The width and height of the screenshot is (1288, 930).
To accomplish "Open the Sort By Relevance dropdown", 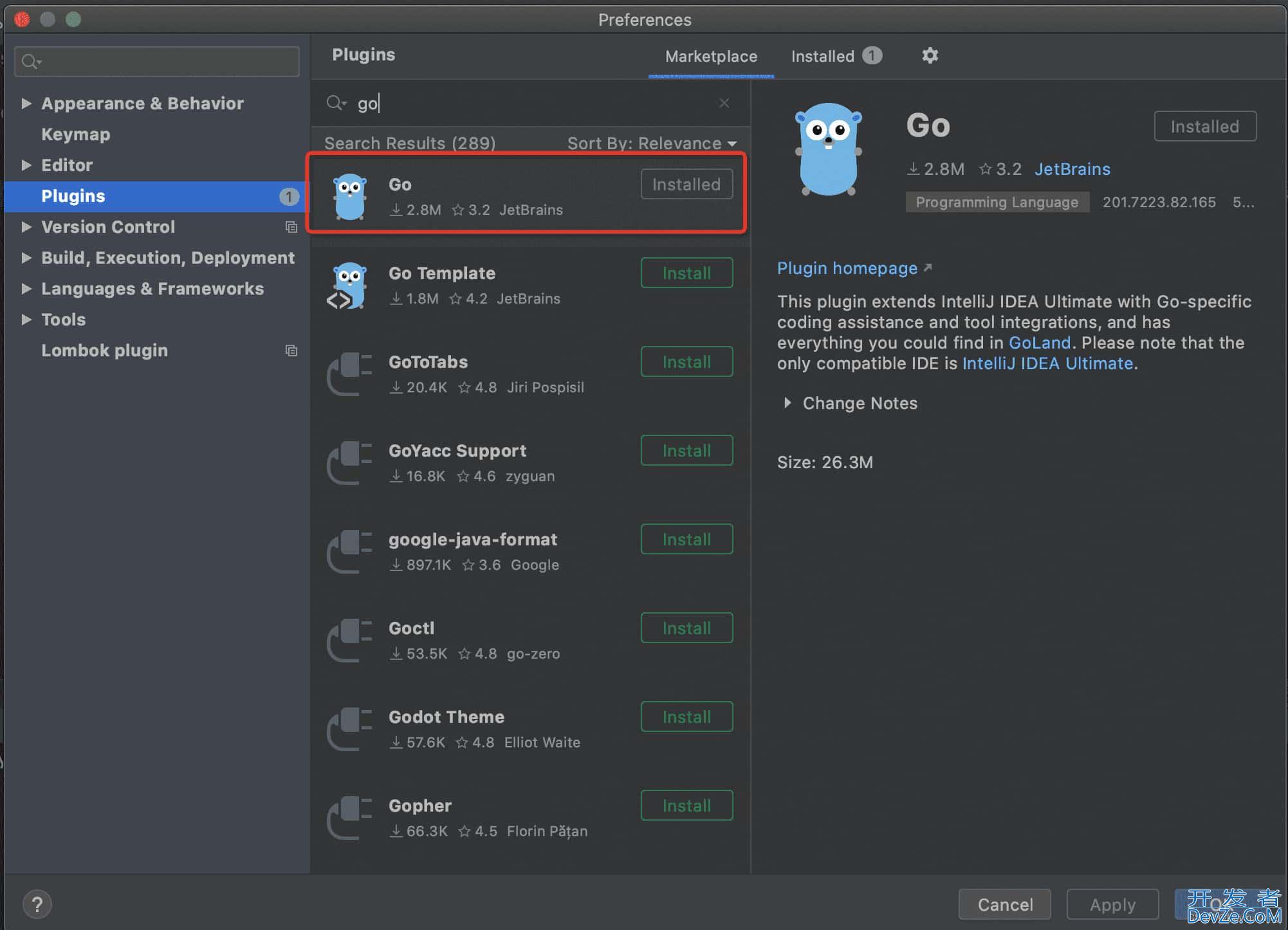I will coord(652,143).
